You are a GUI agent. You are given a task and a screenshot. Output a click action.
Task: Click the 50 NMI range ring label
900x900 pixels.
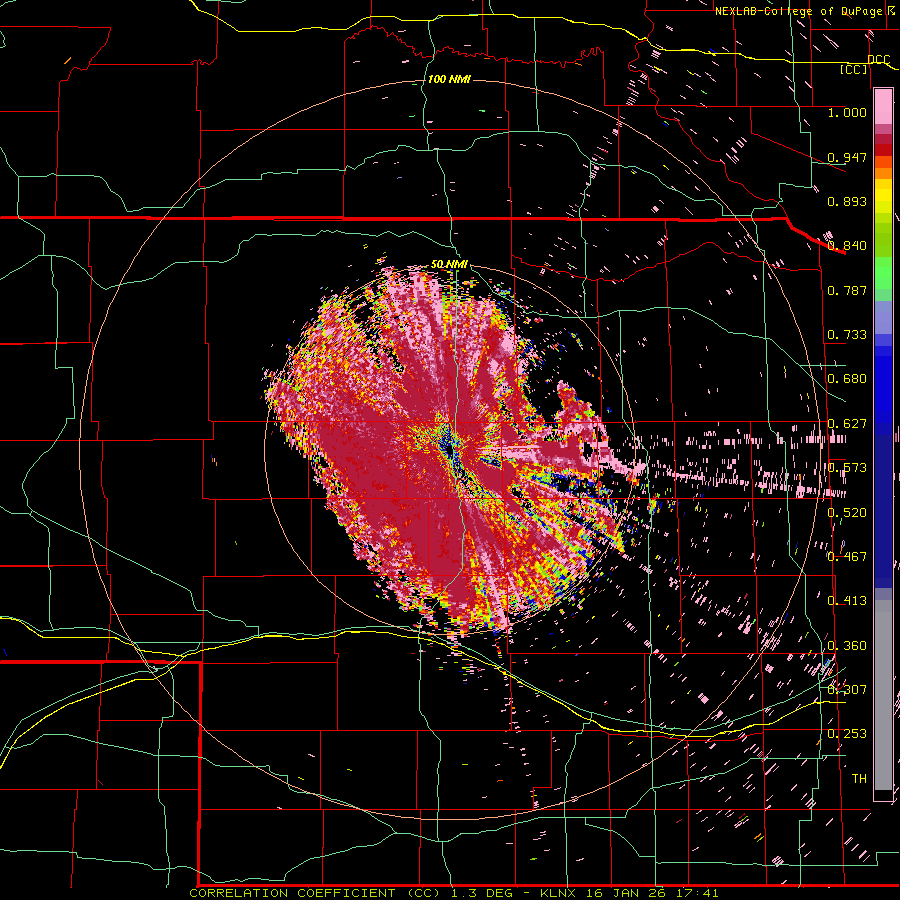pyautogui.click(x=449, y=265)
